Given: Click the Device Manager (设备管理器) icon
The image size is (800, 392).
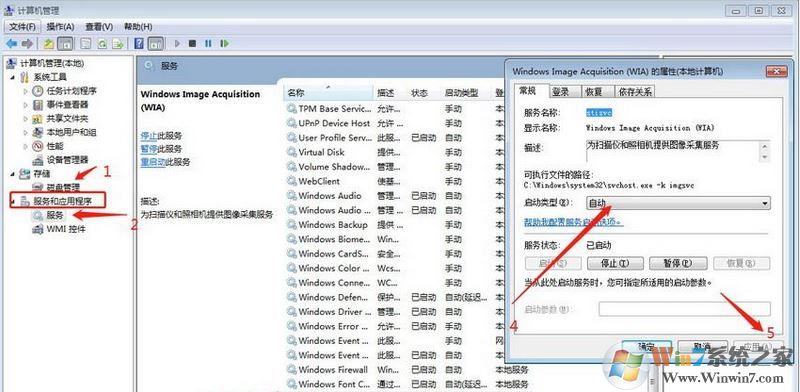Looking at the screenshot, I should point(38,160).
